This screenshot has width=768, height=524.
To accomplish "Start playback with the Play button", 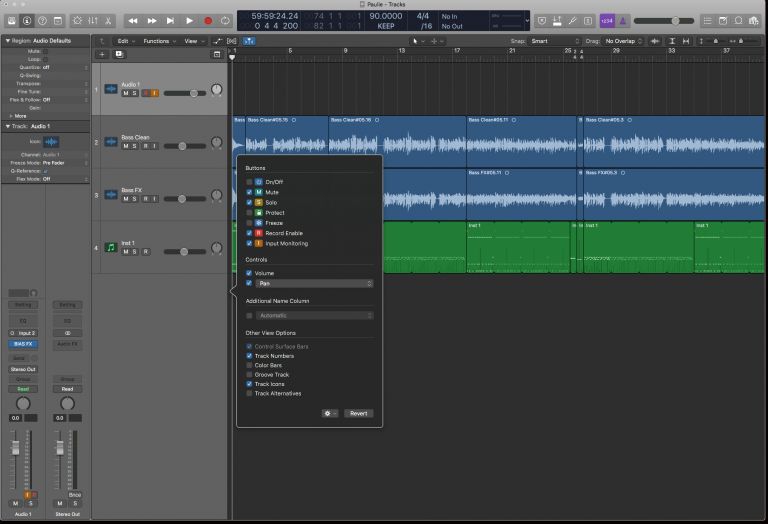I will pos(189,21).
